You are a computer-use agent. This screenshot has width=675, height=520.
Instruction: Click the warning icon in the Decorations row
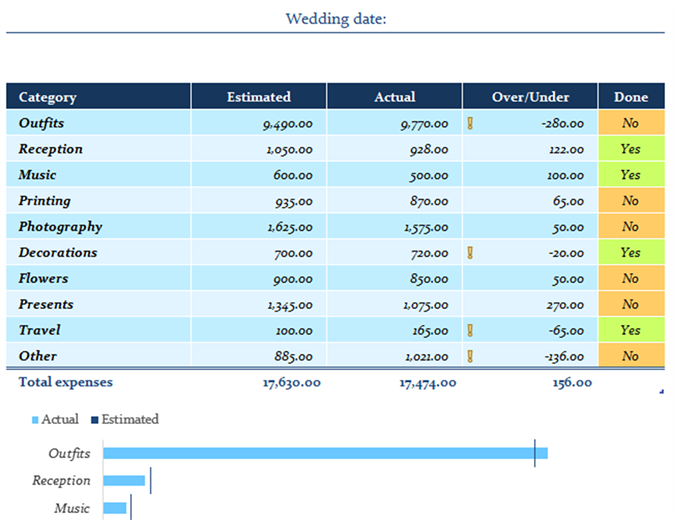[470, 253]
